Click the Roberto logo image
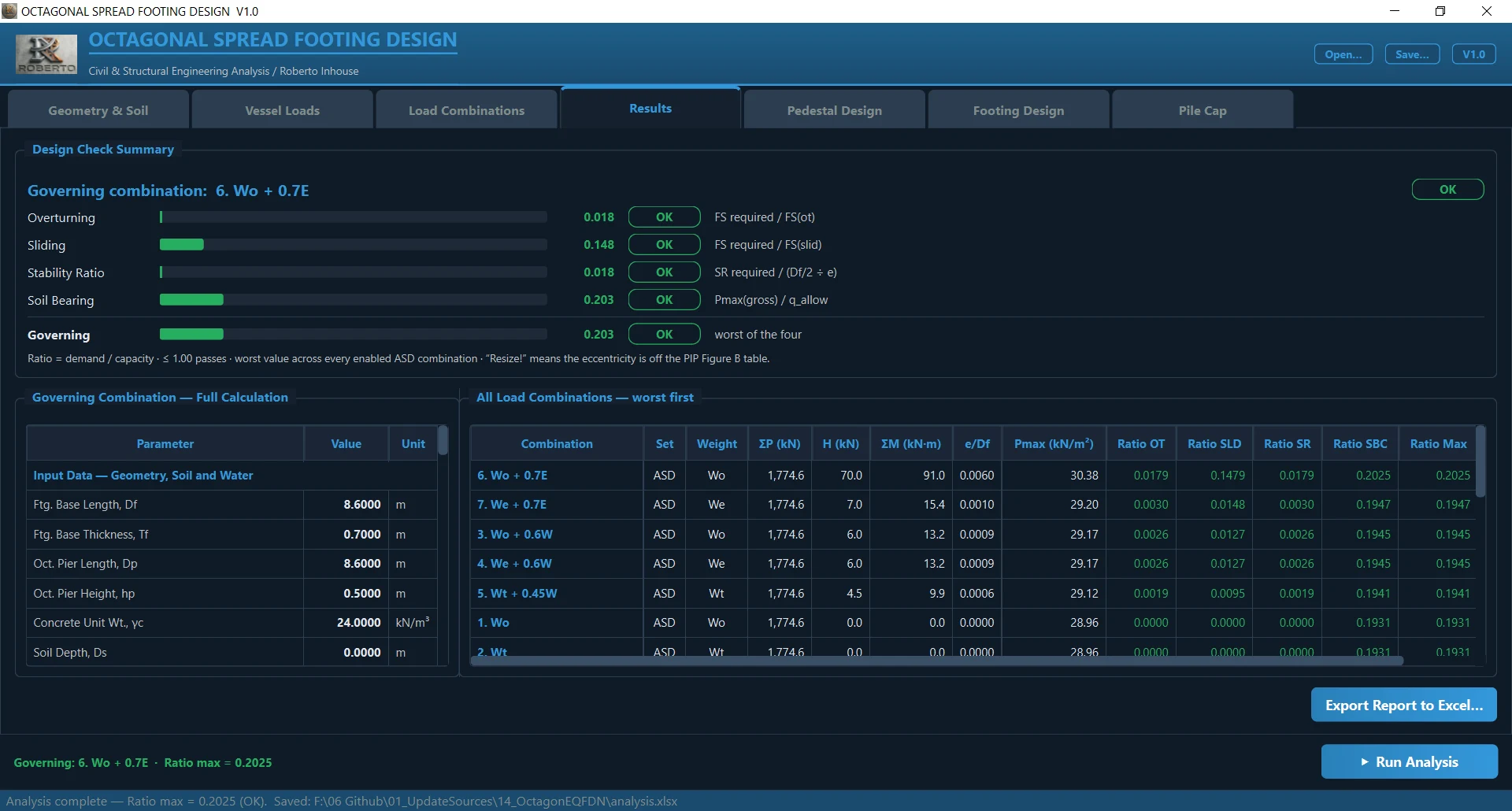Screen dimensions: 1512x811 (46, 54)
